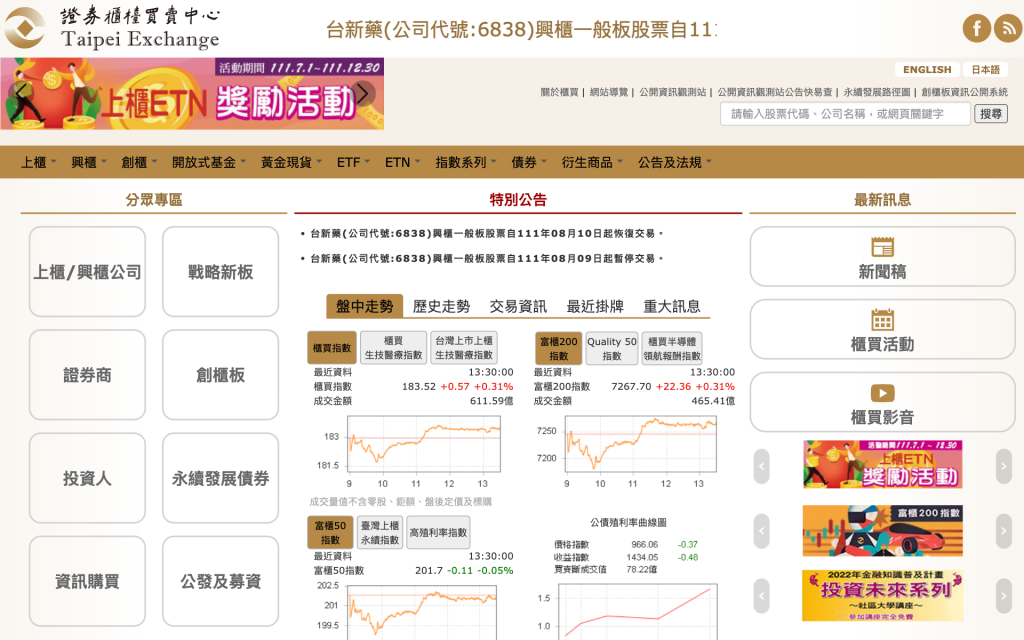This screenshot has width=1024, height=640.
Task: Open 公開資訊觀測站公告快易查 link
Action: [x=775, y=92]
